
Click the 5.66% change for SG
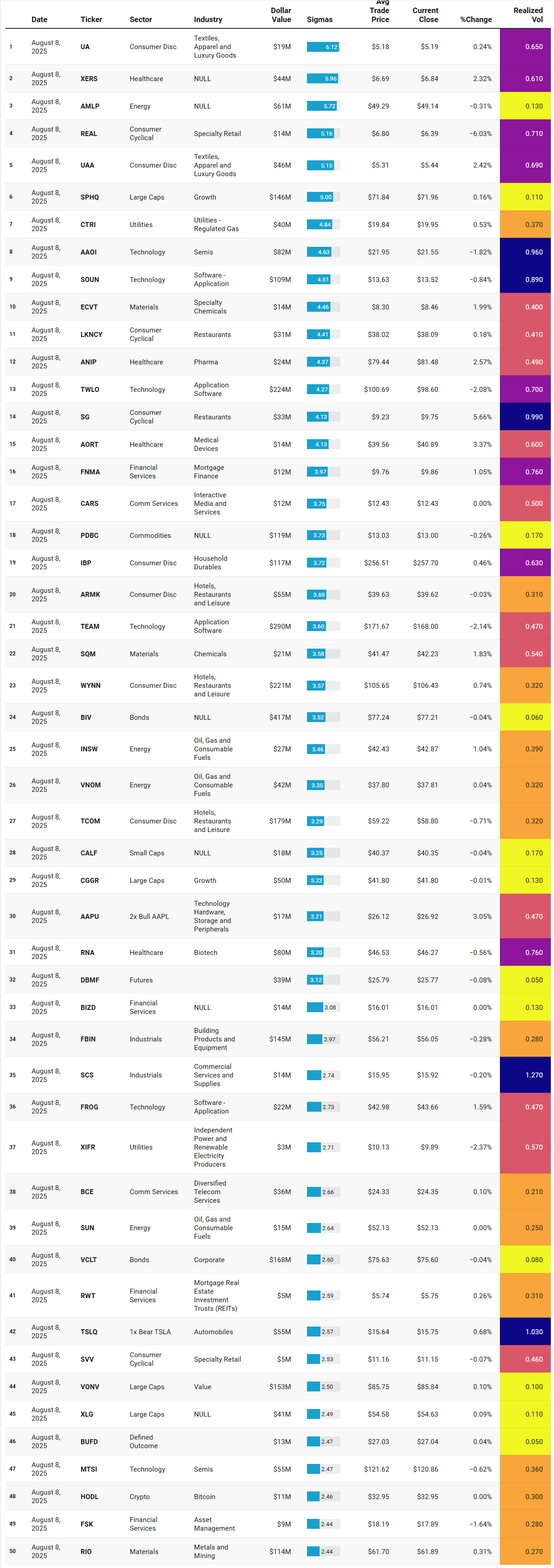click(482, 417)
